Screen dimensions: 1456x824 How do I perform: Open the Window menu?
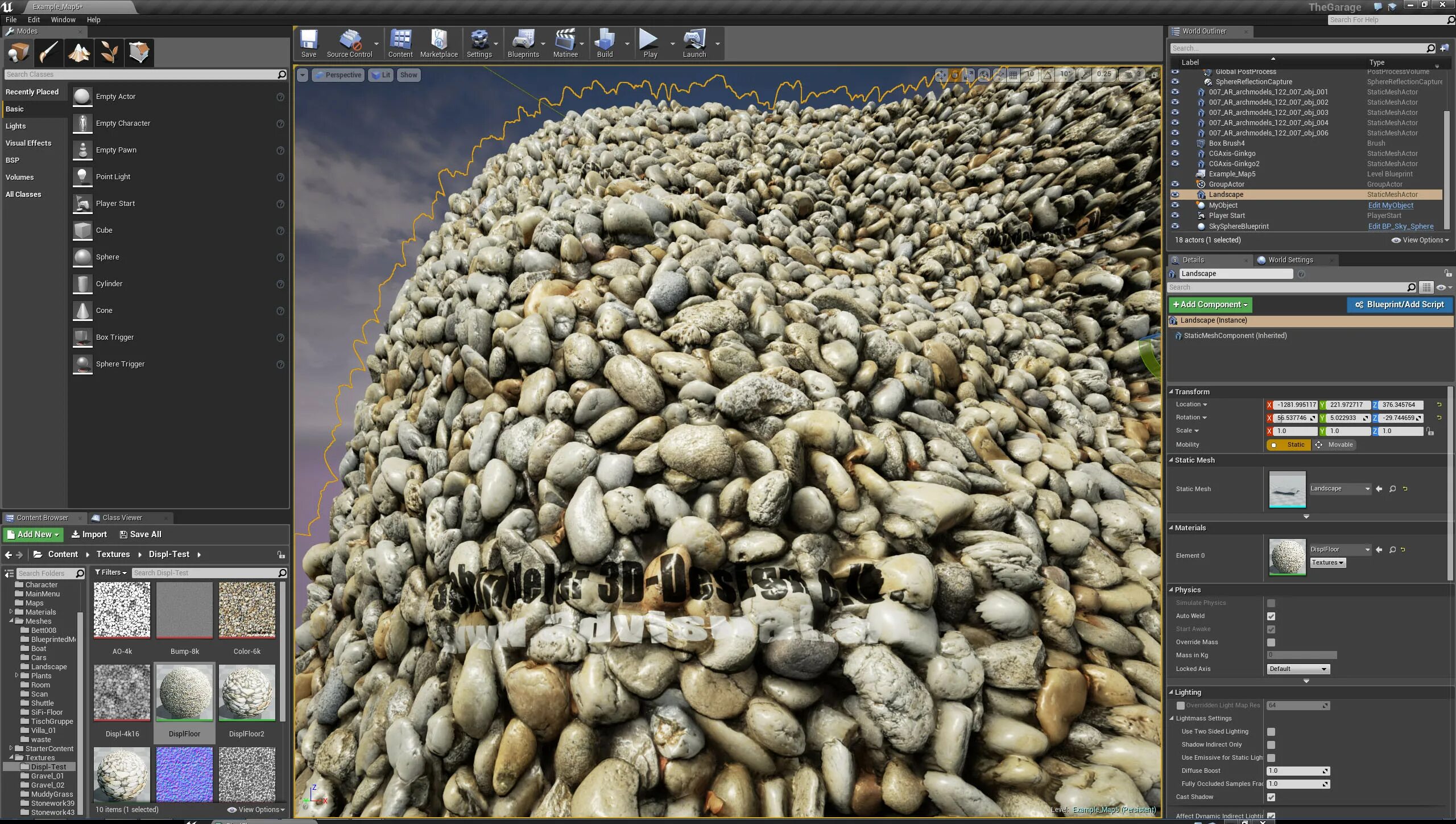63,19
